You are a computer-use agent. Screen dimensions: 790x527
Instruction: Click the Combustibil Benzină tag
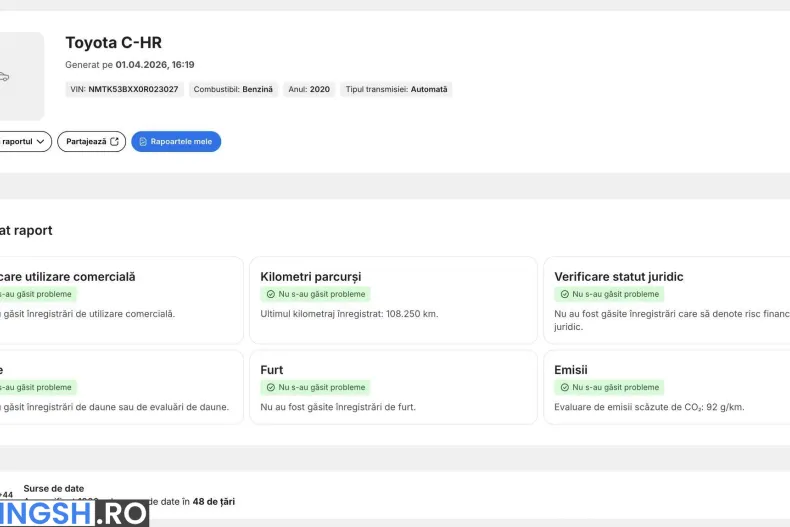232,89
